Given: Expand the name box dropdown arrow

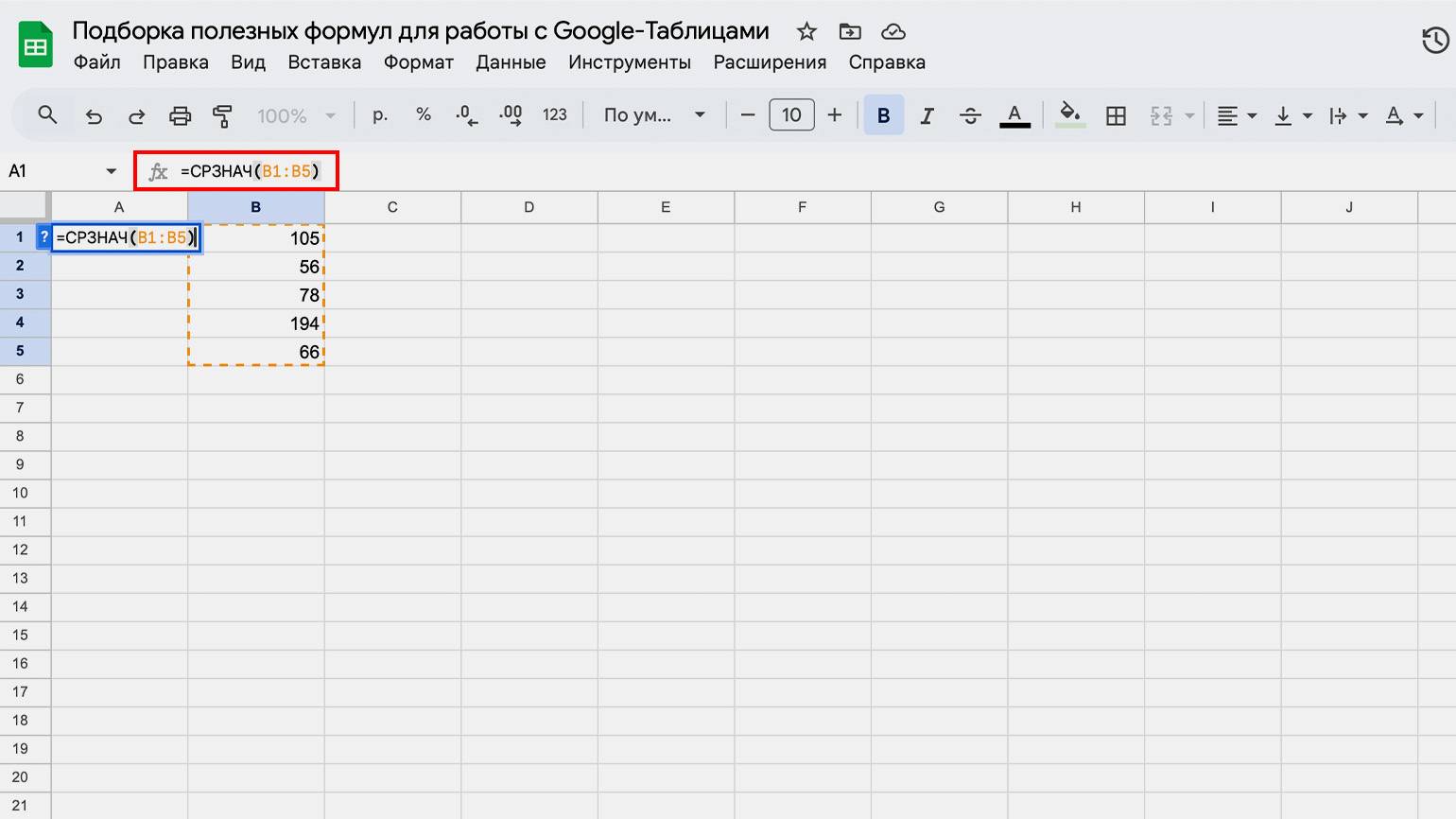Looking at the screenshot, I should [x=112, y=171].
